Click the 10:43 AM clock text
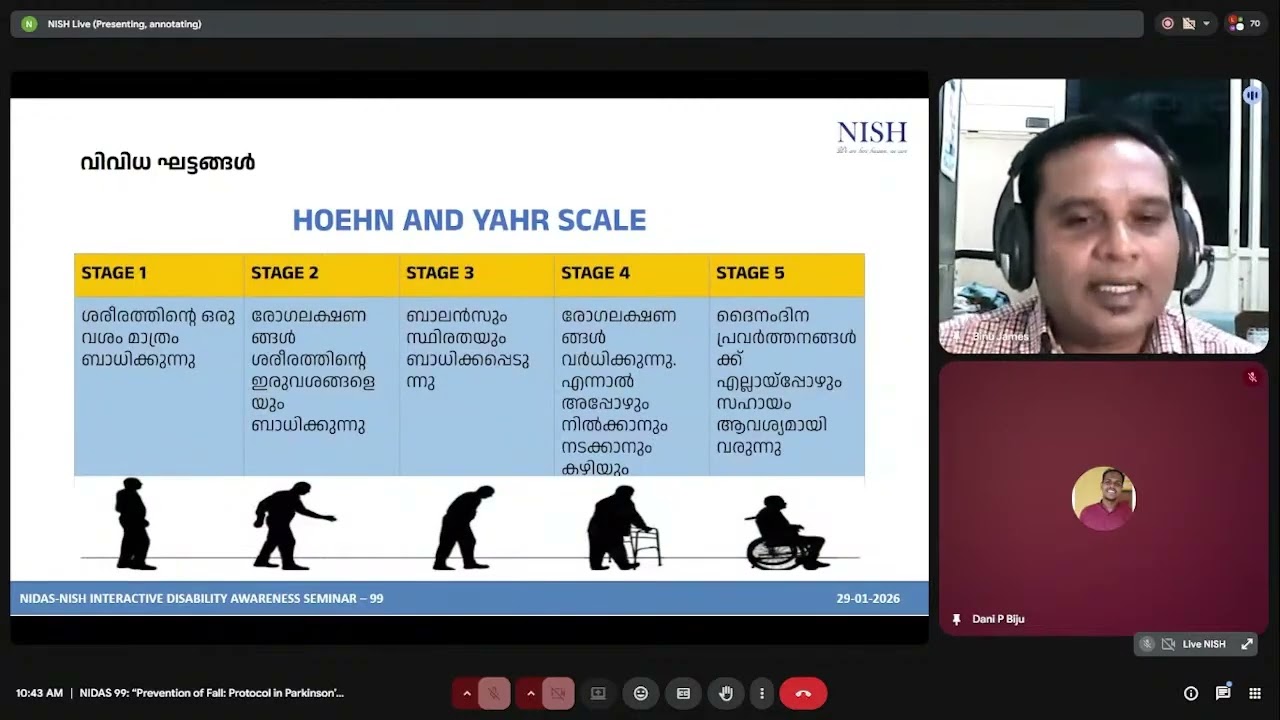The image size is (1280, 720). [39, 693]
